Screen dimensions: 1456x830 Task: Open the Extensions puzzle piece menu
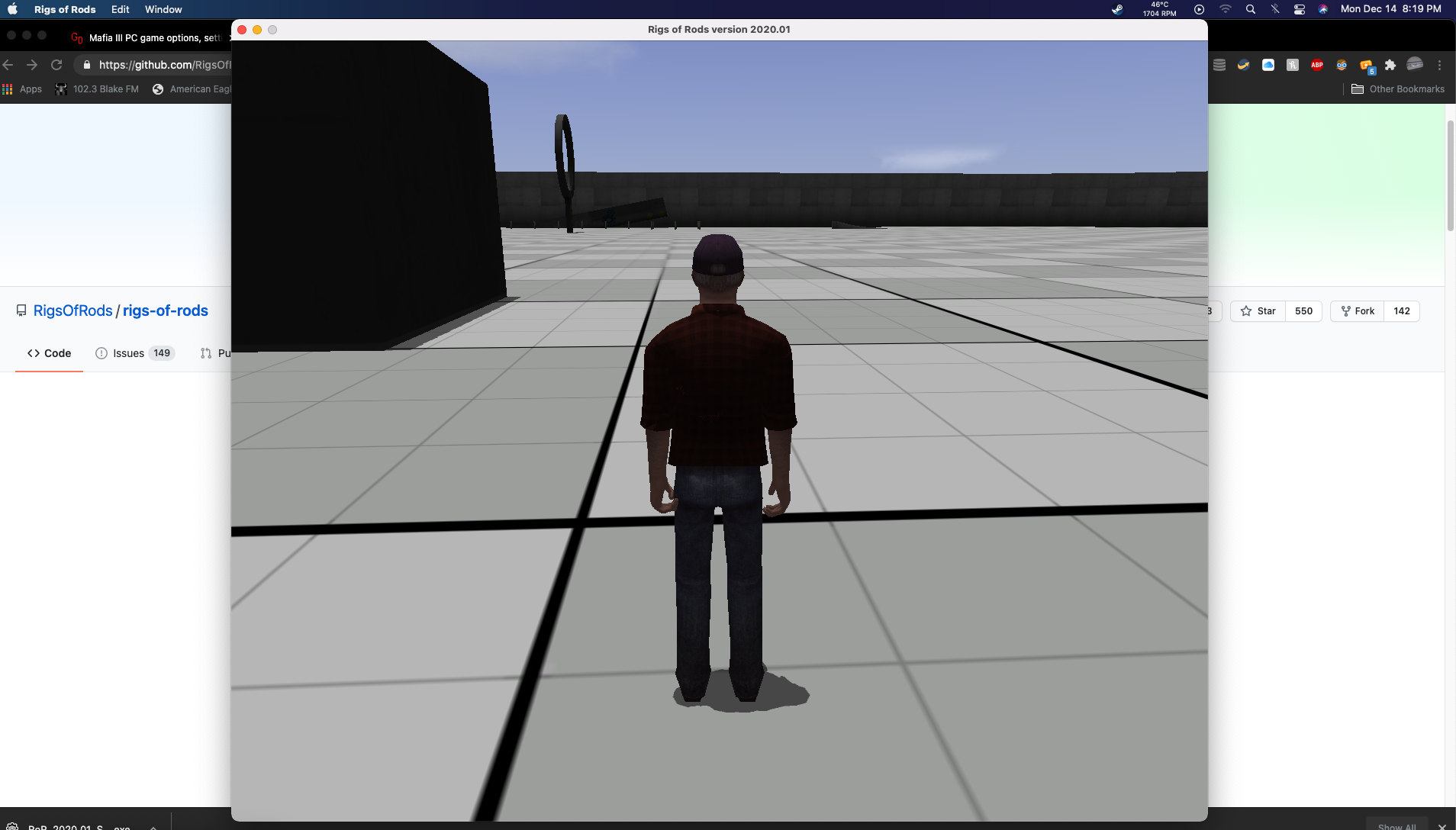point(1390,65)
